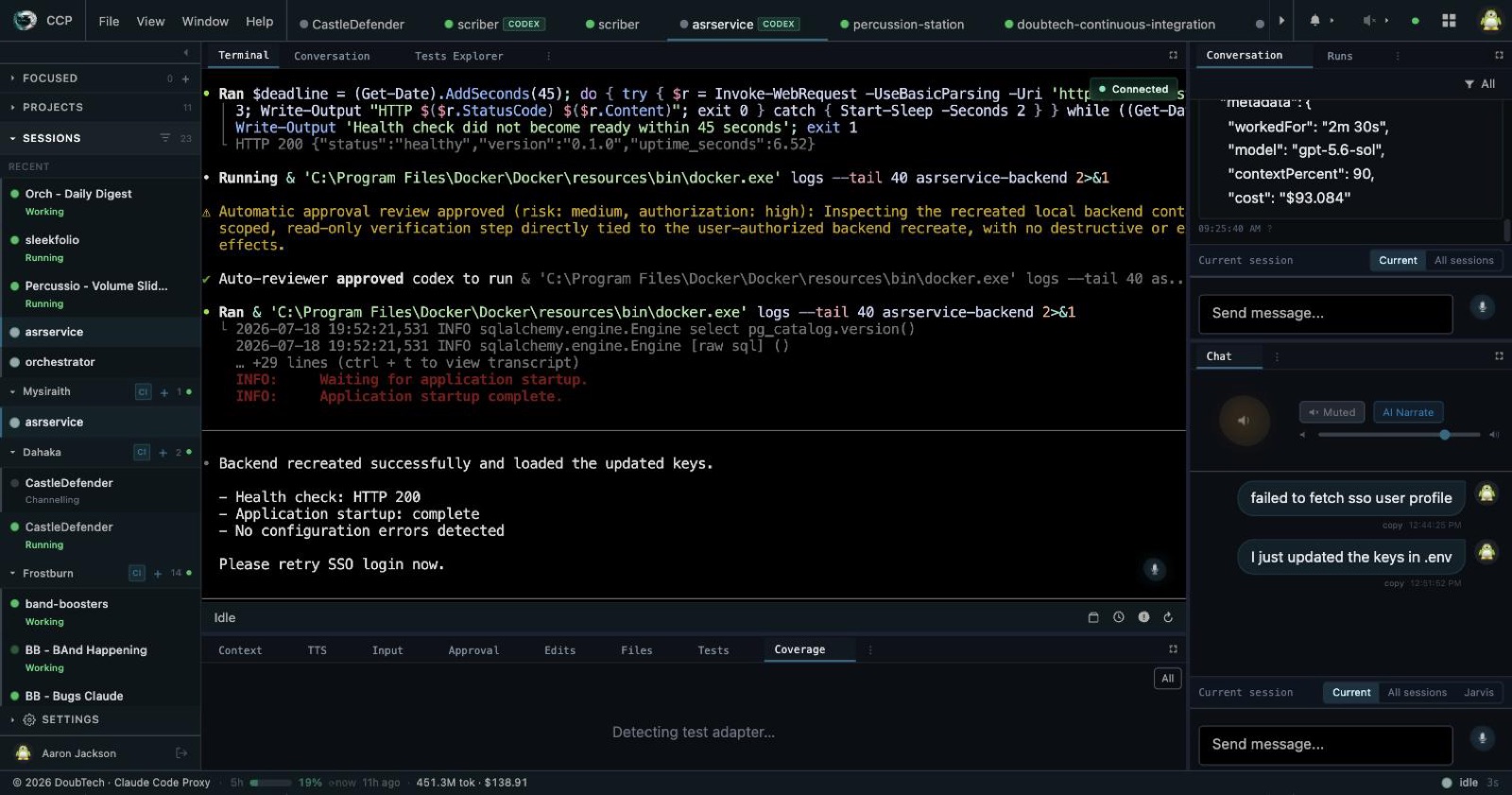This screenshot has width=1512, height=795.
Task: Open the Help menu
Action: pyautogui.click(x=259, y=21)
